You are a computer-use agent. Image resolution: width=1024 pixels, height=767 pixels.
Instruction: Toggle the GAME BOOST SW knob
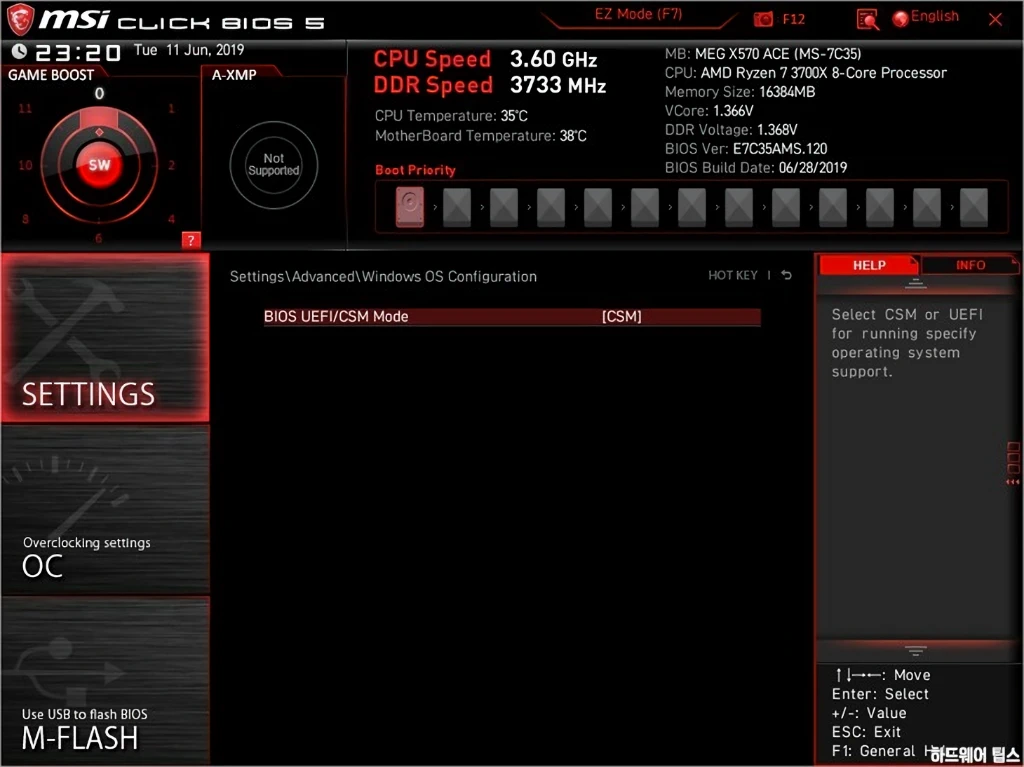tap(99, 165)
